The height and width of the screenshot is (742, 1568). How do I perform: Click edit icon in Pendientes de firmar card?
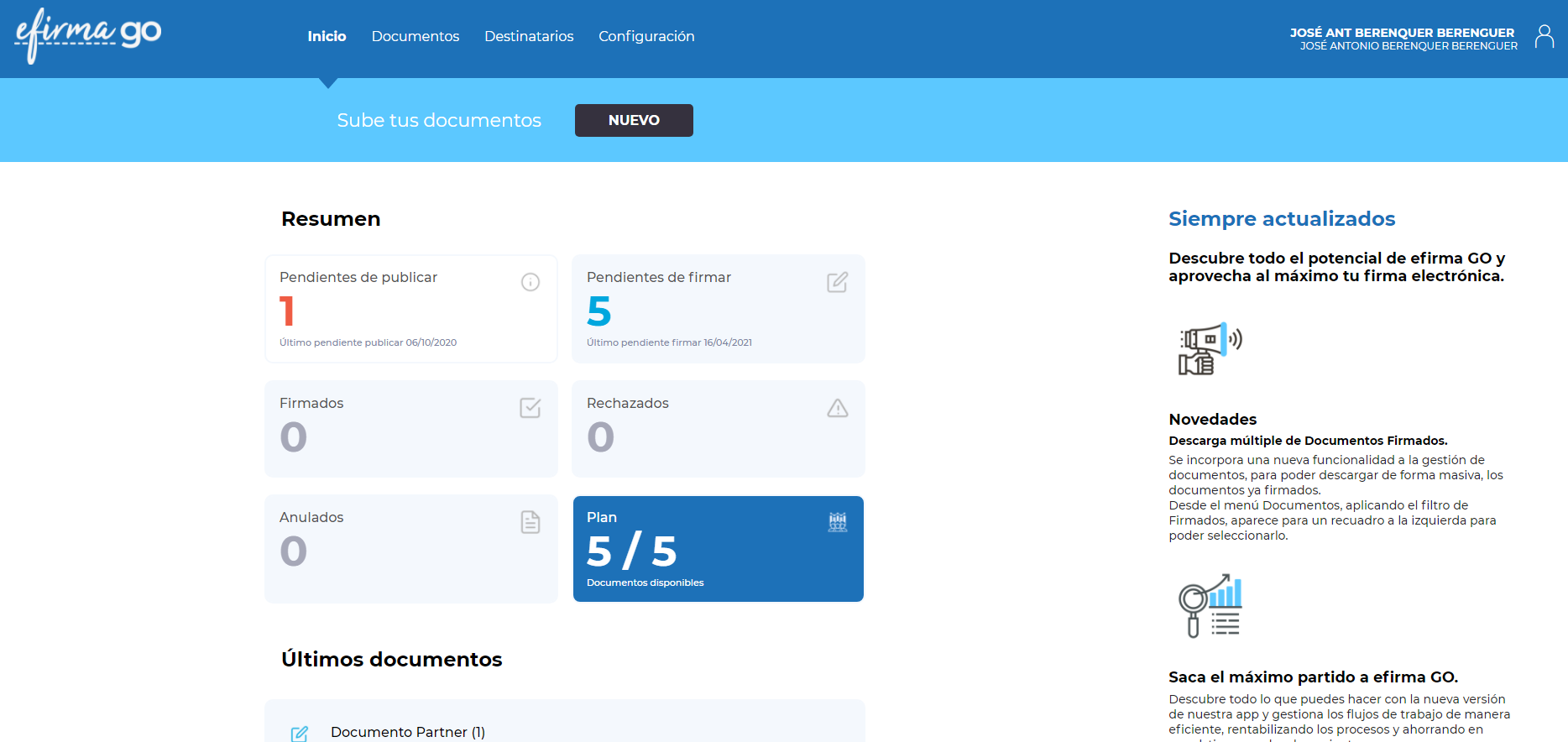[x=838, y=282]
